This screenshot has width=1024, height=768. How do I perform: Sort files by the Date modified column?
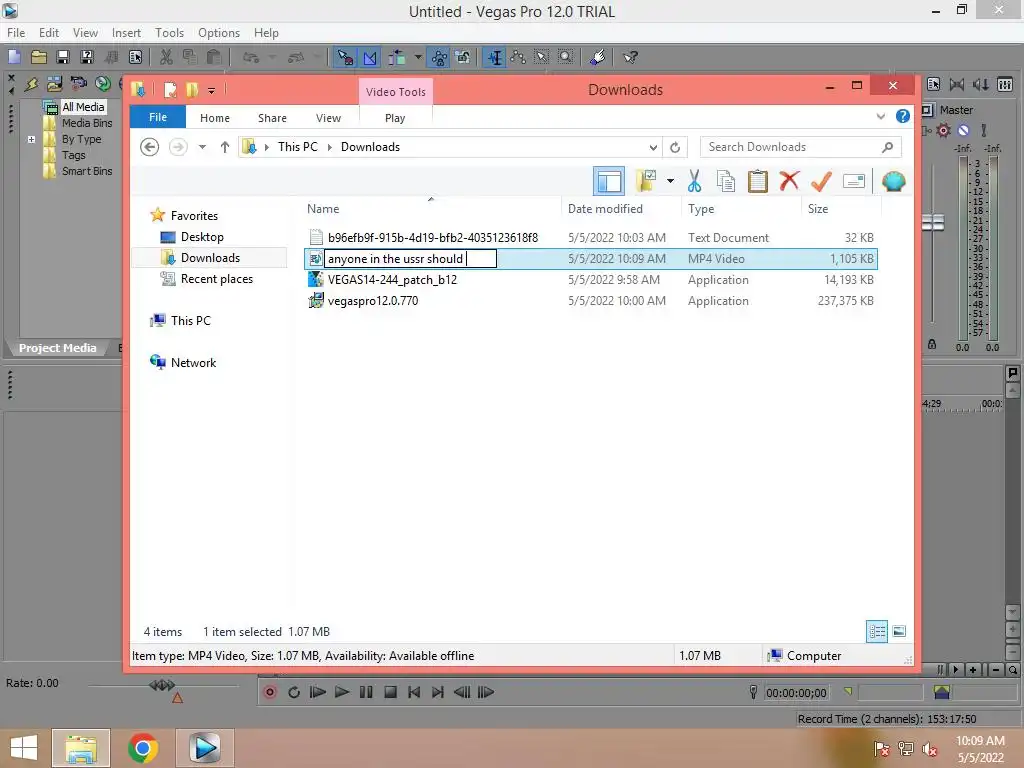click(x=605, y=209)
